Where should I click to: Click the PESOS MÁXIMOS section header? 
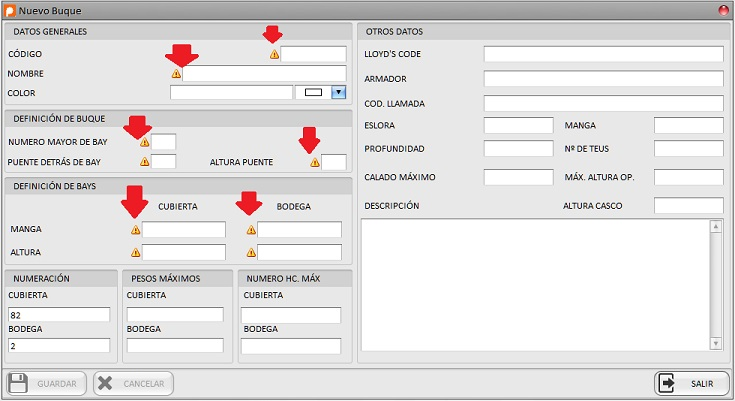point(178,279)
